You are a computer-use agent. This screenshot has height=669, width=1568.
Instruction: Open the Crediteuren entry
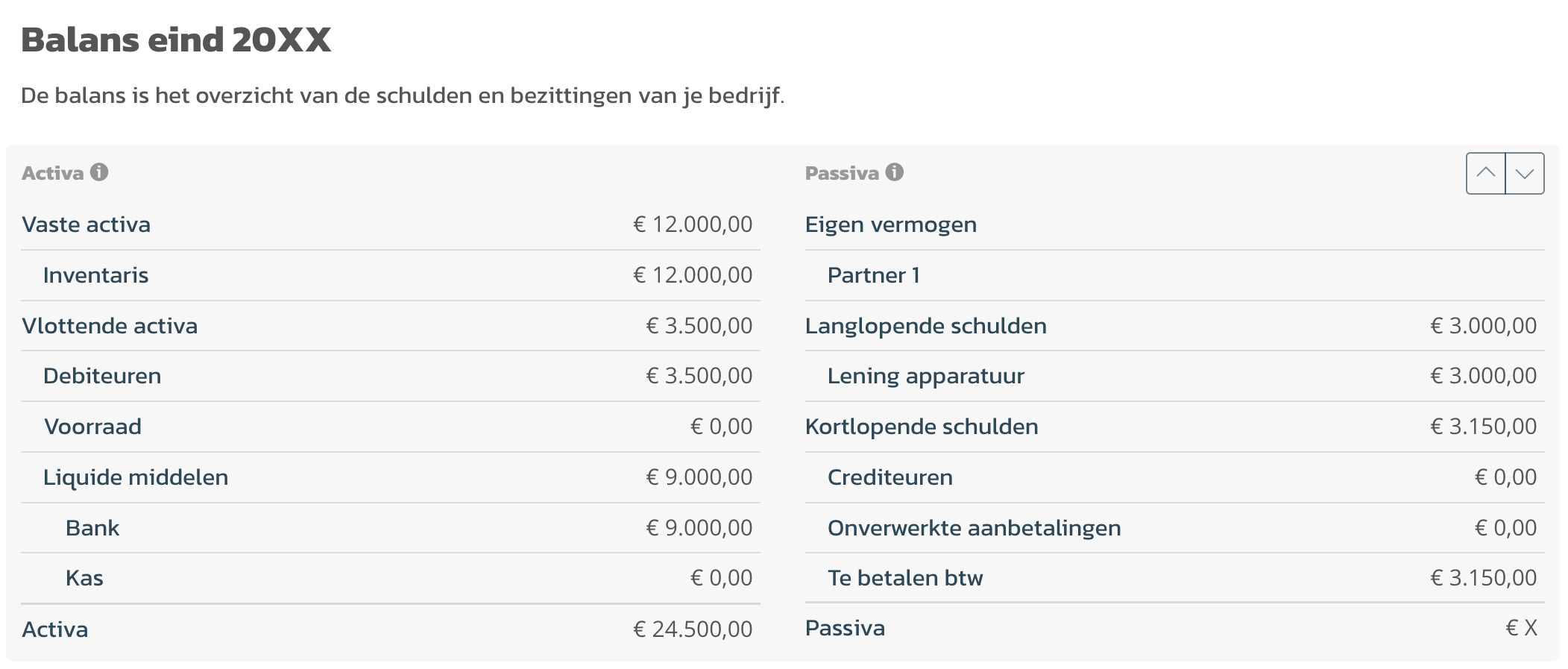pos(1175,477)
